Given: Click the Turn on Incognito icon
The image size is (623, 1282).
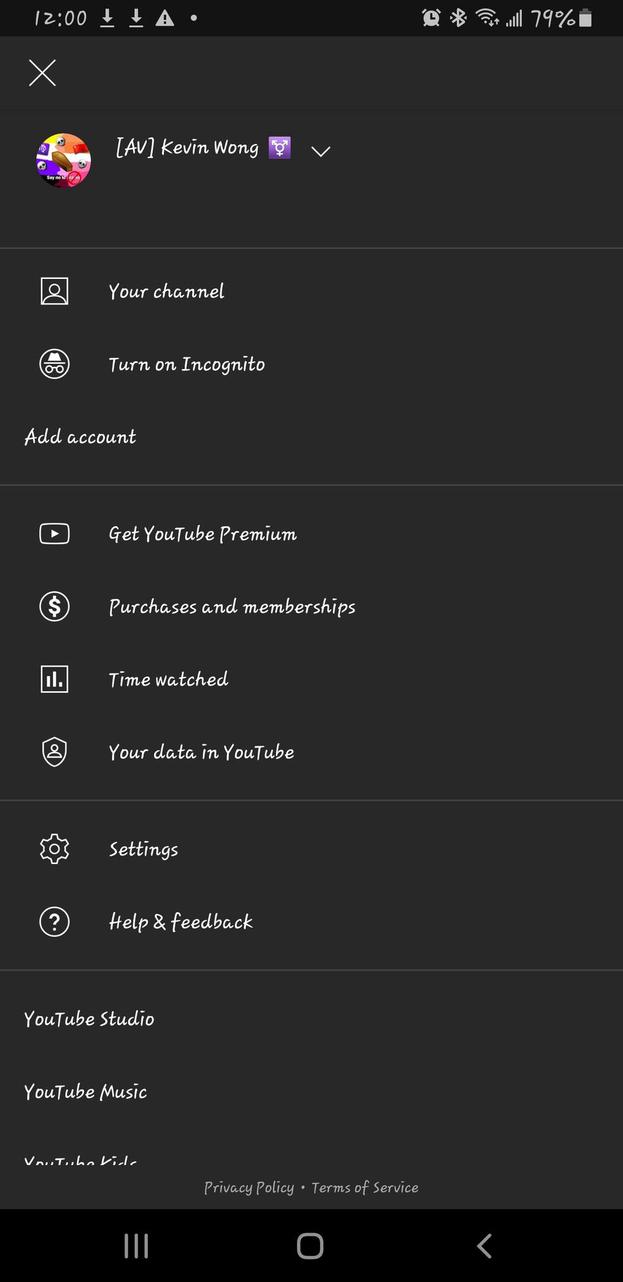Looking at the screenshot, I should point(54,364).
